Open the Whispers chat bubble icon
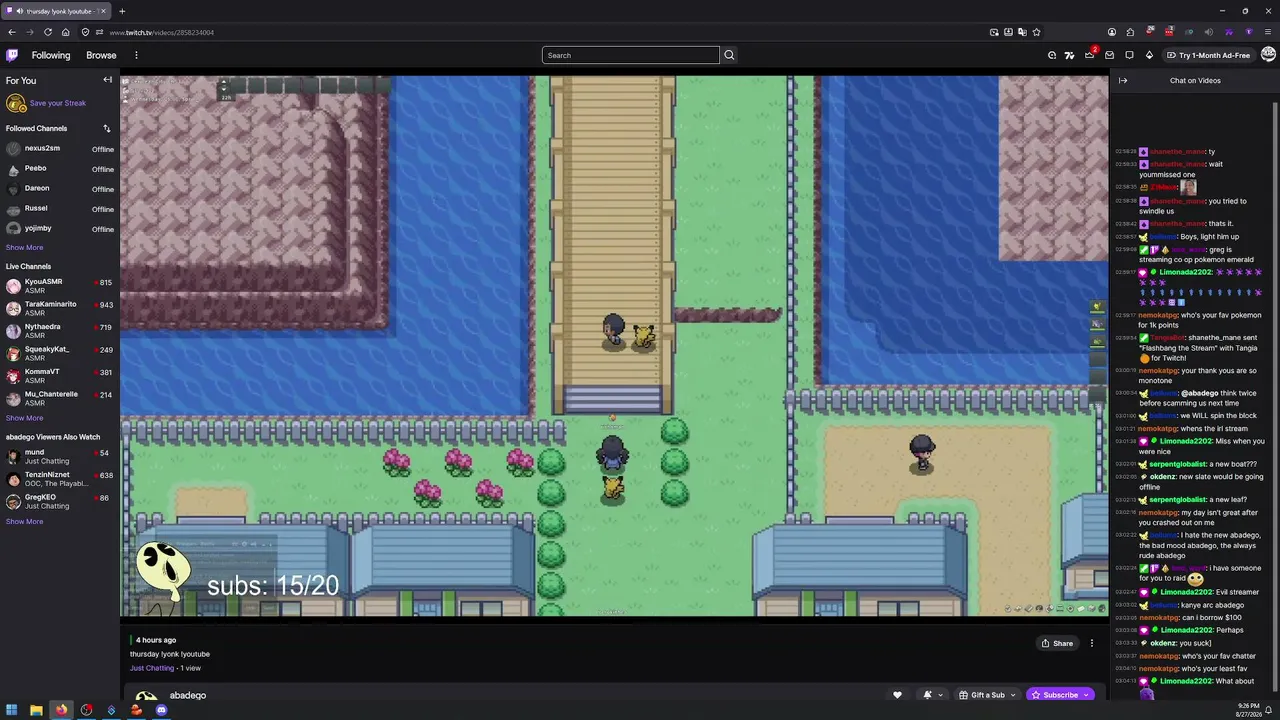 pos(1129,55)
